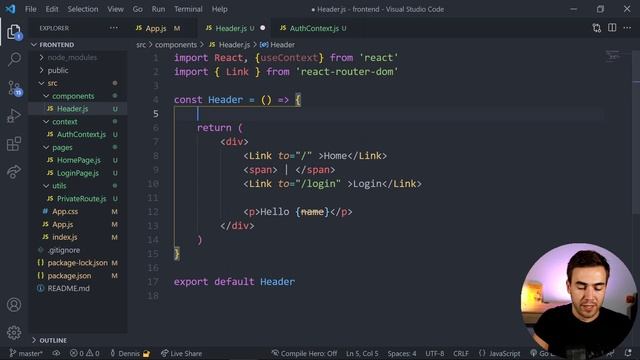640x360 pixels.
Task: Open the Accounts menu icon
Action: coord(14,304)
